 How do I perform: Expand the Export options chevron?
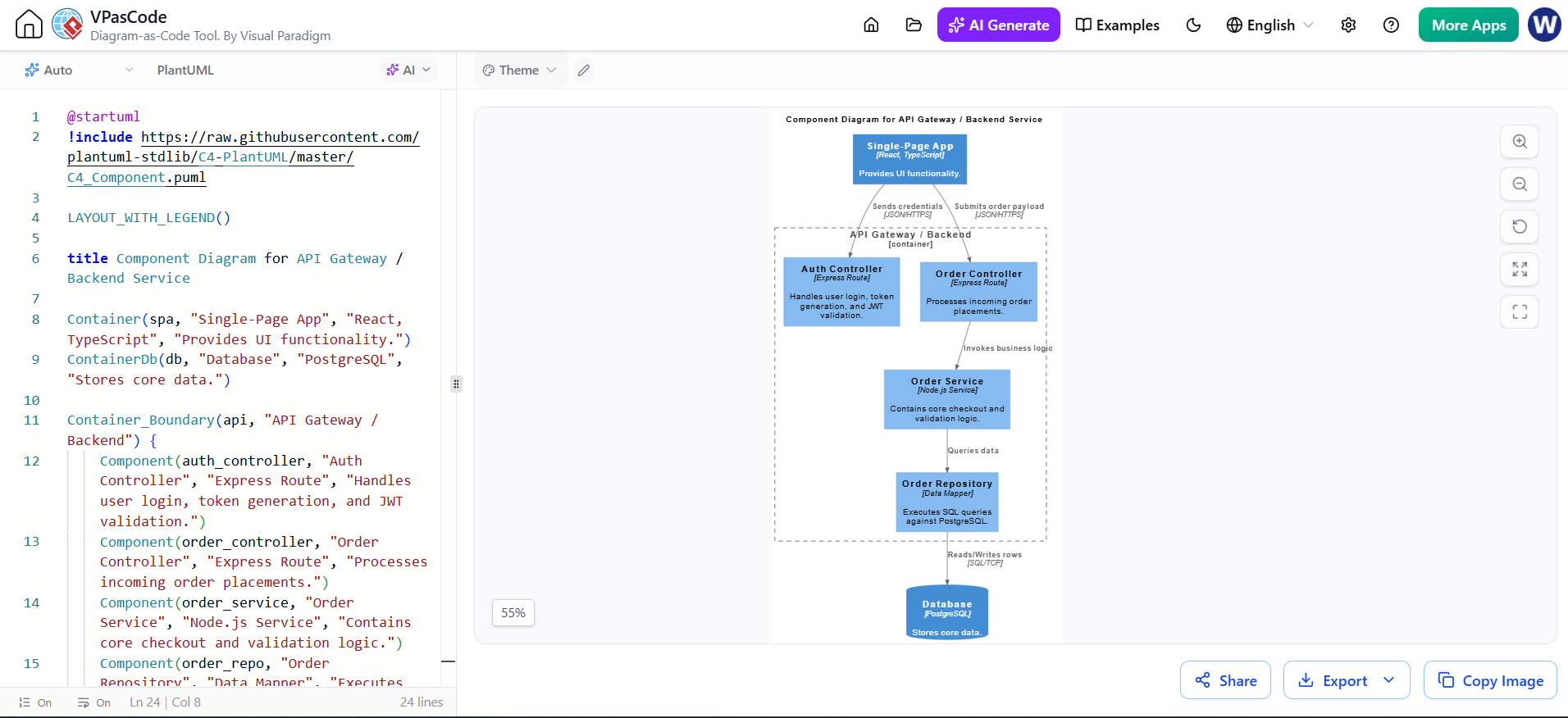point(1388,680)
